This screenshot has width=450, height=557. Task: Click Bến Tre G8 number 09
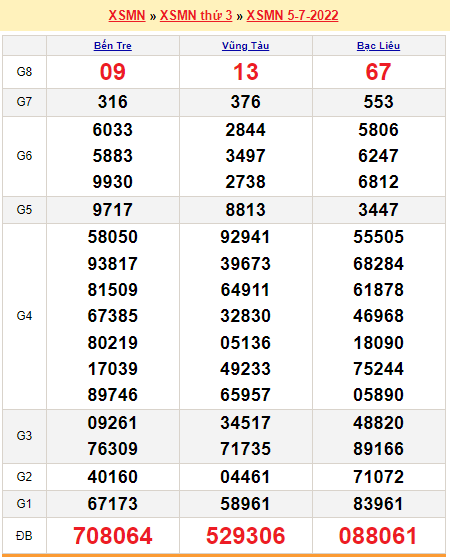pyautogui.click(x=113, y=72)
